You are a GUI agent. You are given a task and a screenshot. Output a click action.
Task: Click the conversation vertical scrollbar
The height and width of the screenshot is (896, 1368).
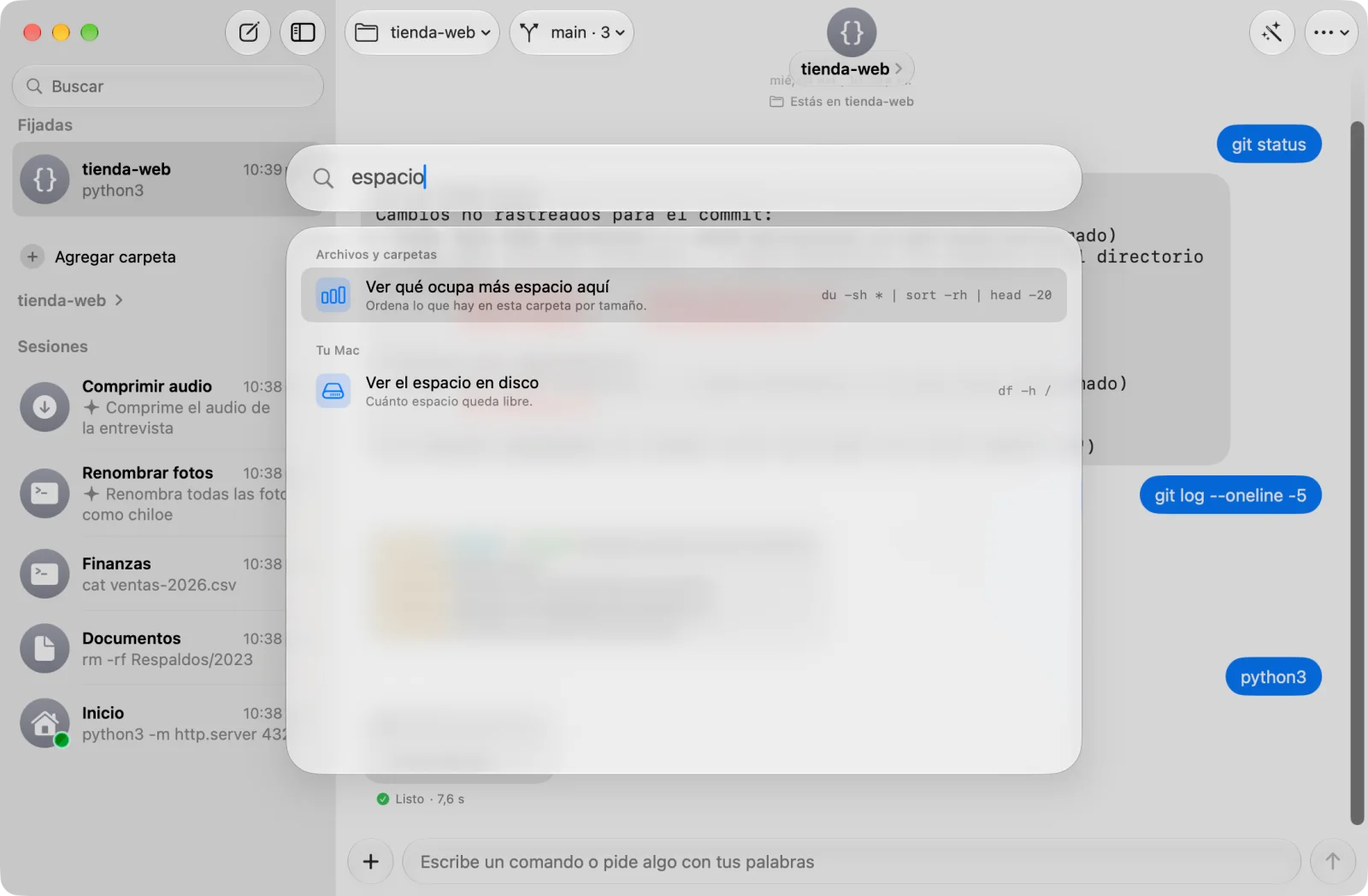tap(1357, 473)
